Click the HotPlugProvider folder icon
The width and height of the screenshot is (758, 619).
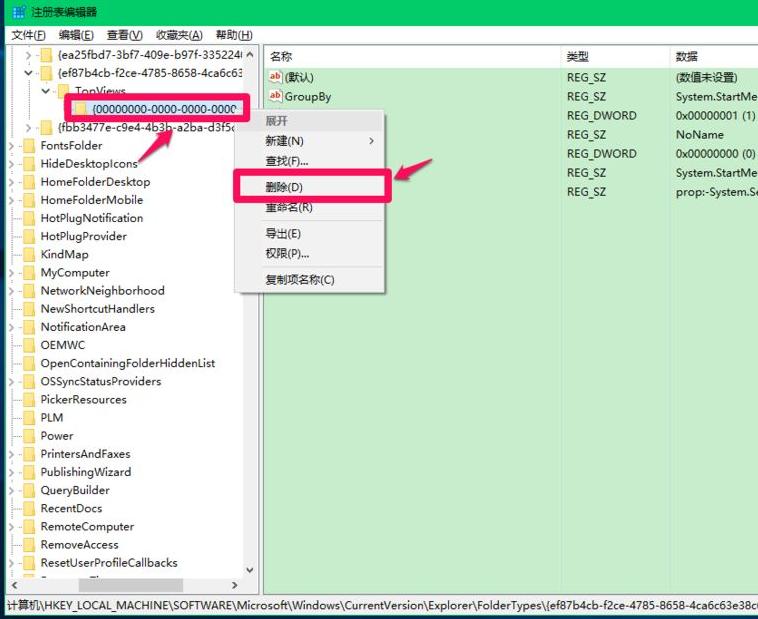29,236
